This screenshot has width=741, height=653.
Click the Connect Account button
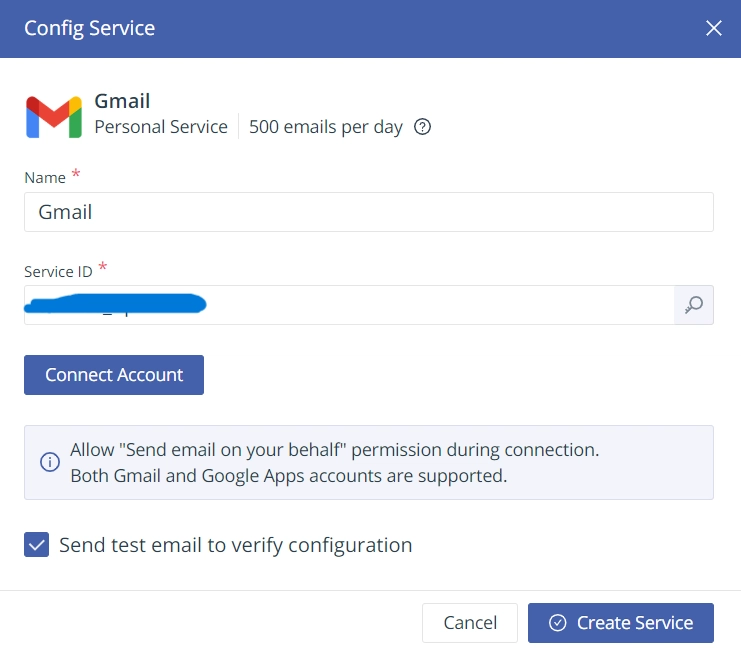tap(114, 375)
